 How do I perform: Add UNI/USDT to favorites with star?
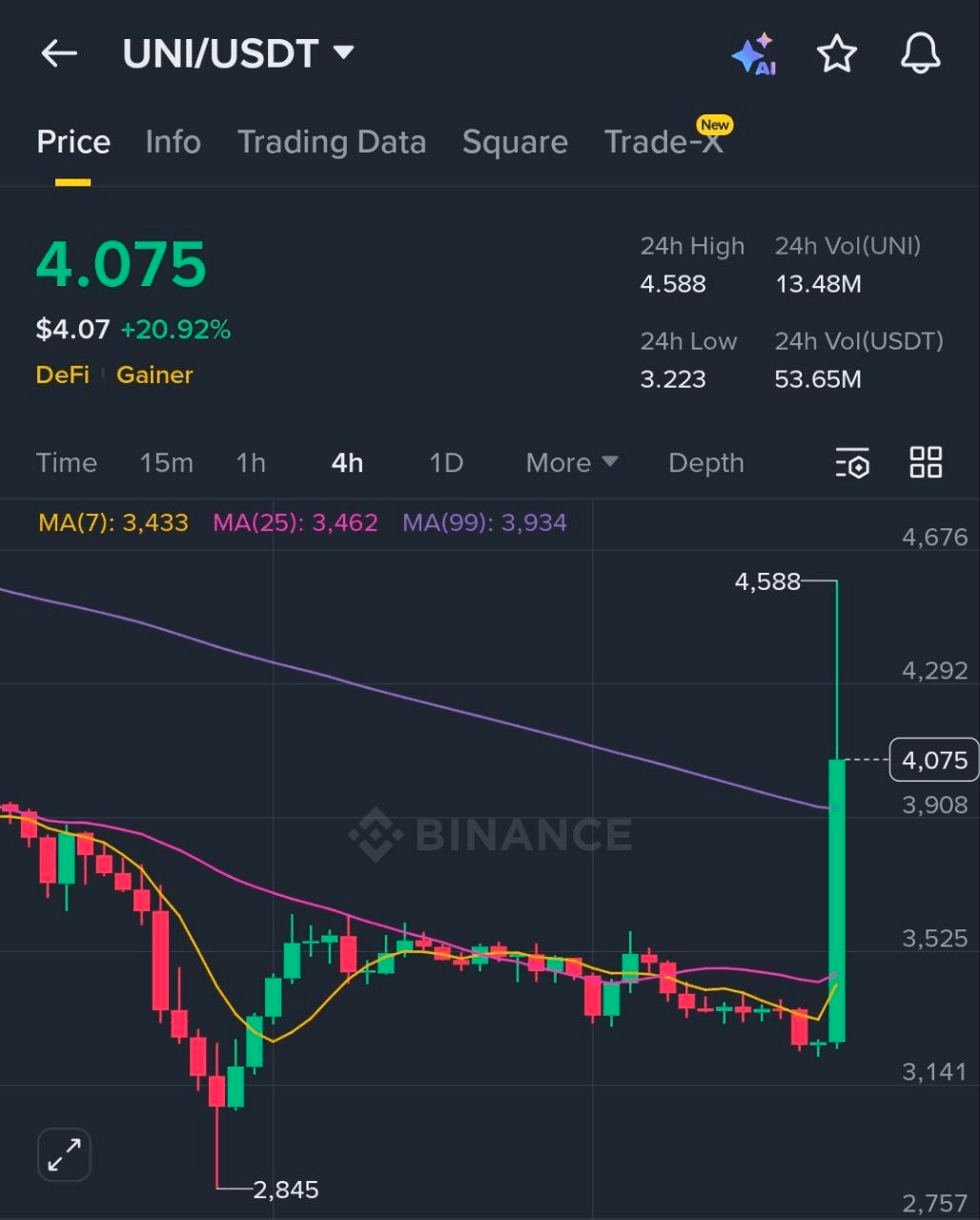click(836, 54)
